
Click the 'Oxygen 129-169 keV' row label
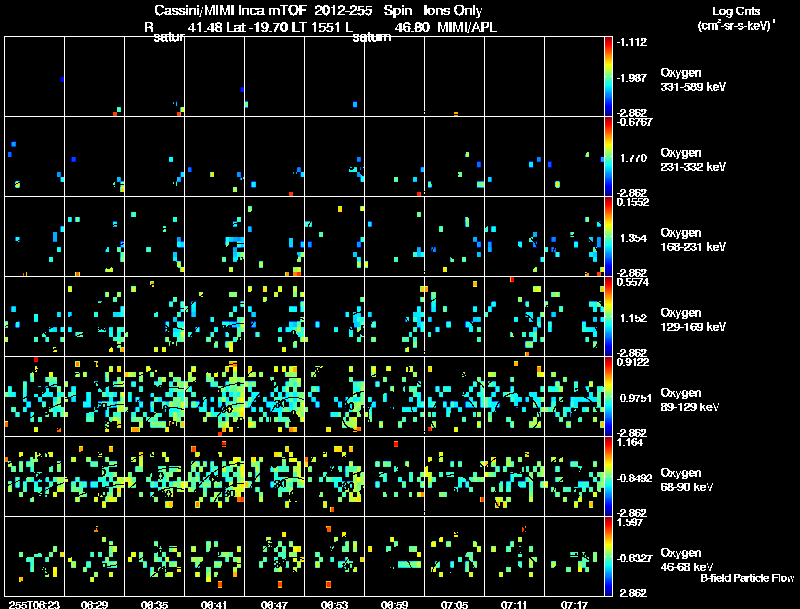[692, 320]
